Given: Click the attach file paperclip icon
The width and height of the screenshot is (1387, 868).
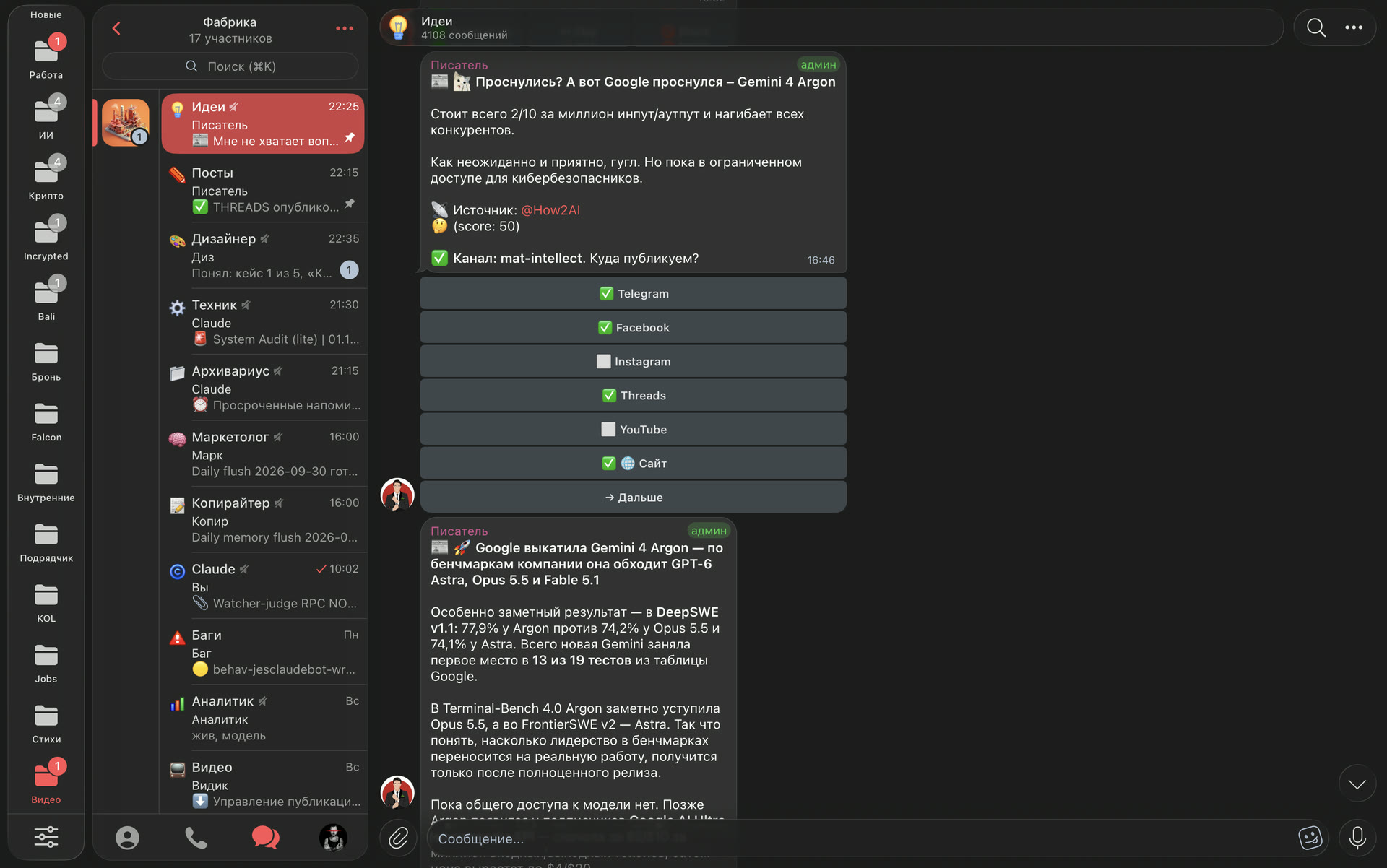Looking at the screenshot, I should click(399, 838).
